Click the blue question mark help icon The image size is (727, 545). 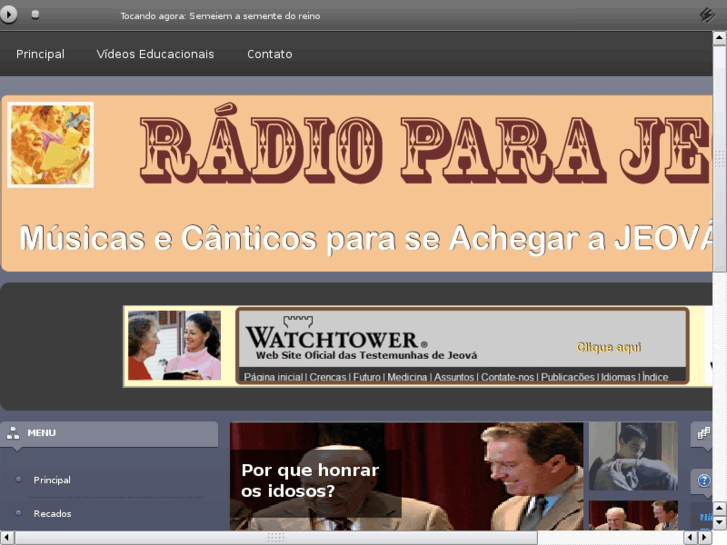tap(704, 481)
